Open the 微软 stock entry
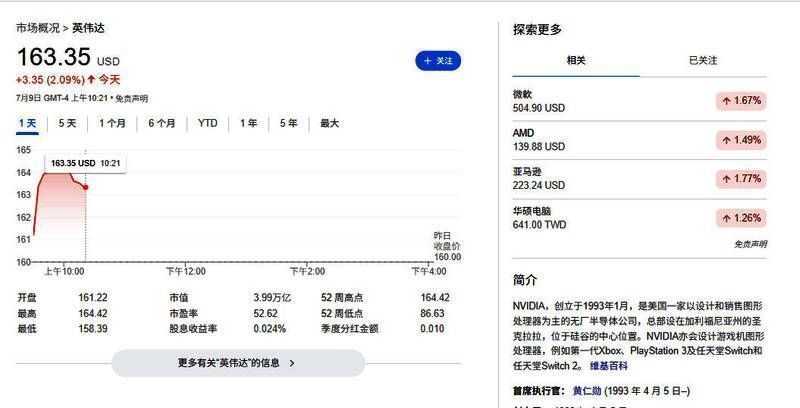The width and height of the screenshot is (800, 408). (x=540, y=101)
